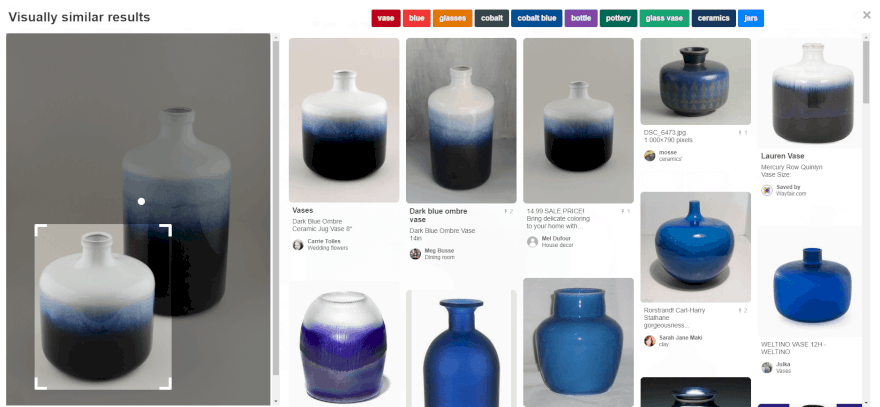Filter by the "cobalt blue" tag
The image size is (880, 407).
click(537, 18)
